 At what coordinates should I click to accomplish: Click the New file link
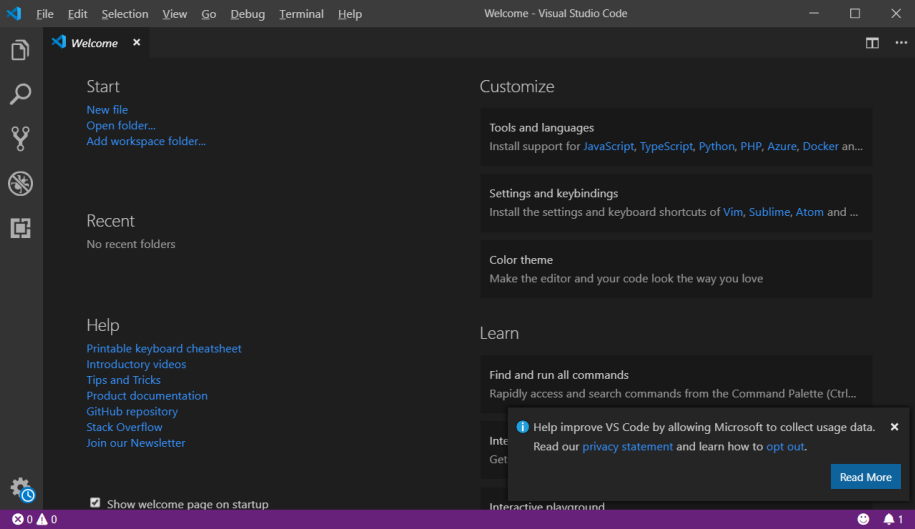point(107,110)
